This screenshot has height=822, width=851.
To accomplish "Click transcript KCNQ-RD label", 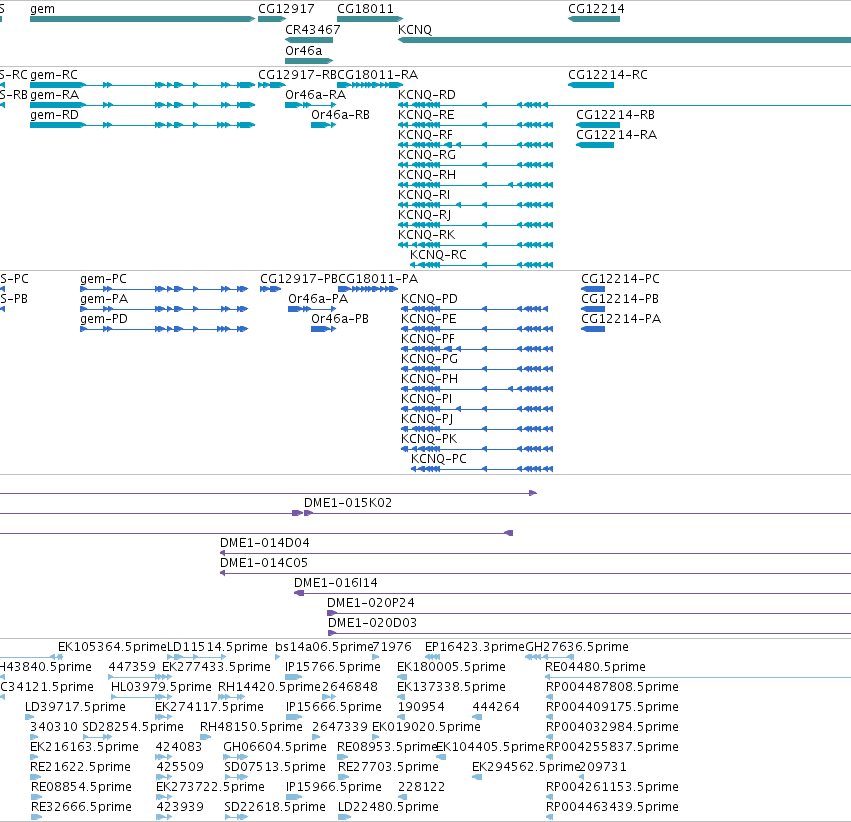I will (427, 95).
